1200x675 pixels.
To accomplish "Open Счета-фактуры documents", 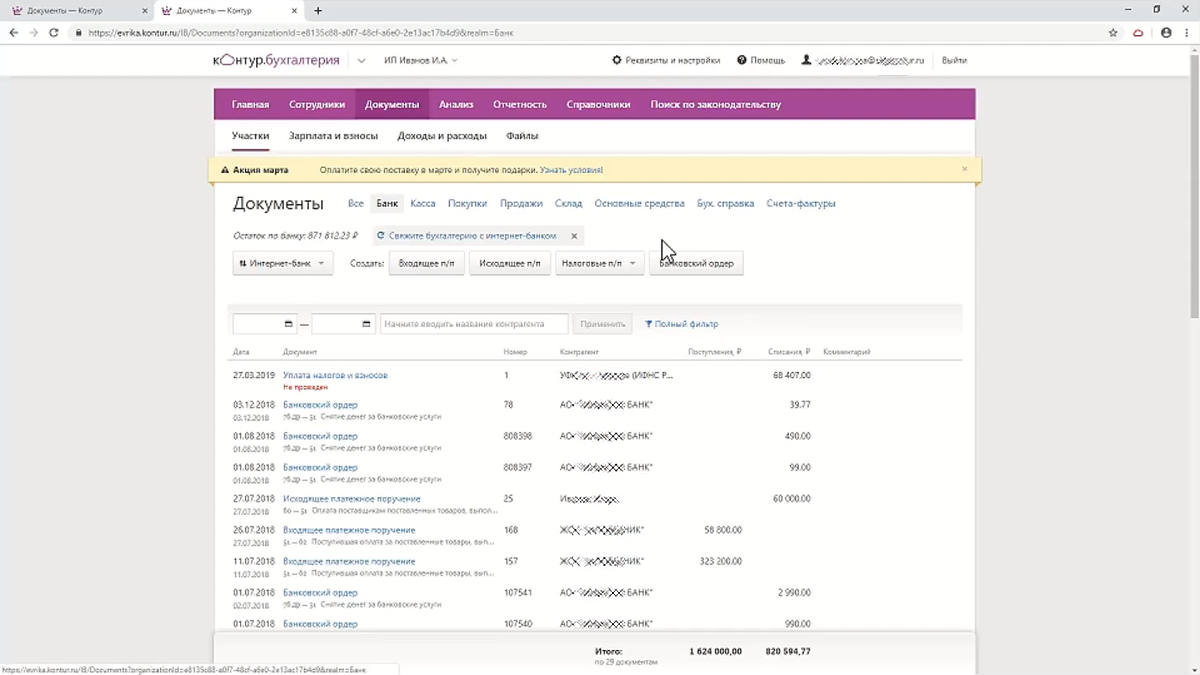I will 801,204.
